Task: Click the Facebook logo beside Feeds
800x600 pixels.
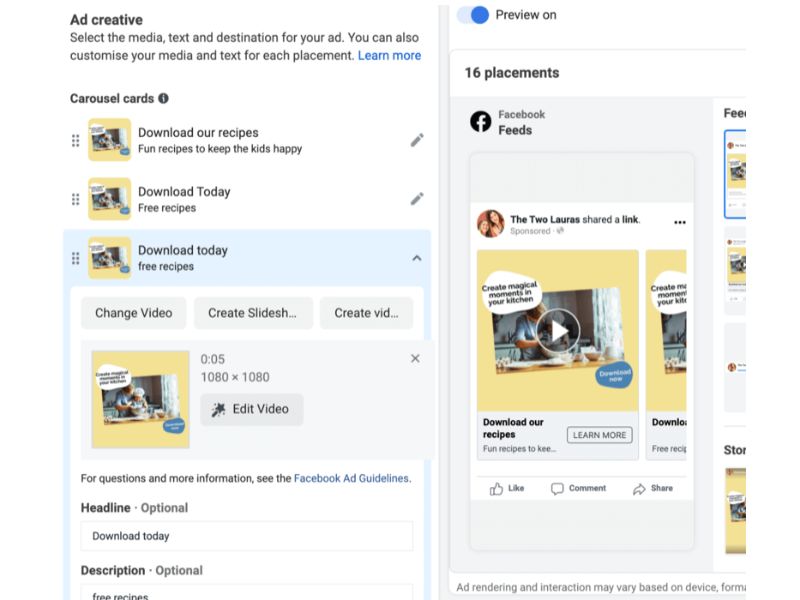Action: coord(481,122)
